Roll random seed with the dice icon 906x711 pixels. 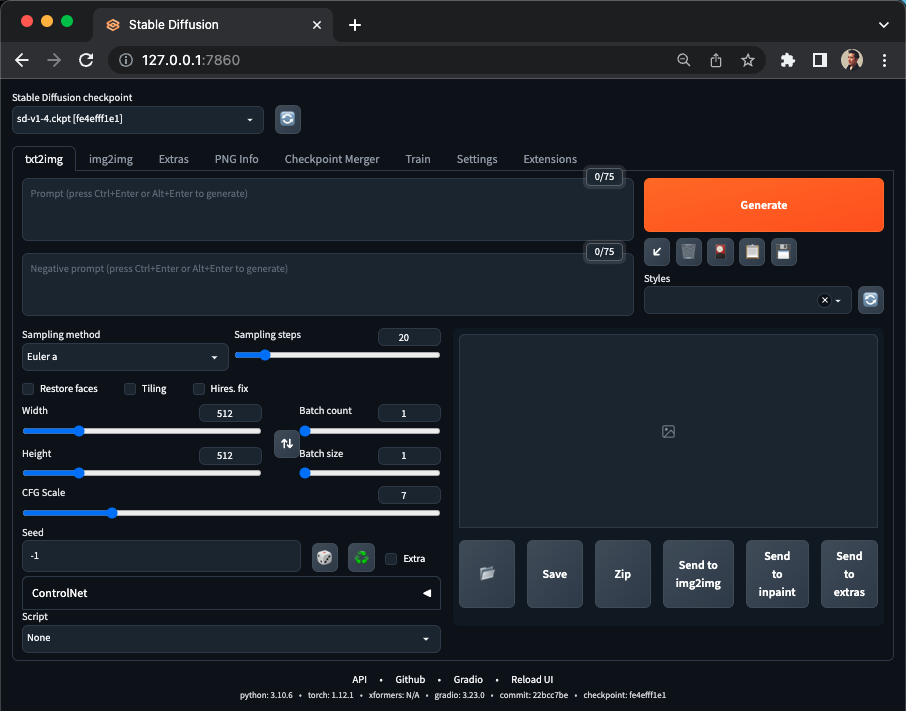click(324, 557)
